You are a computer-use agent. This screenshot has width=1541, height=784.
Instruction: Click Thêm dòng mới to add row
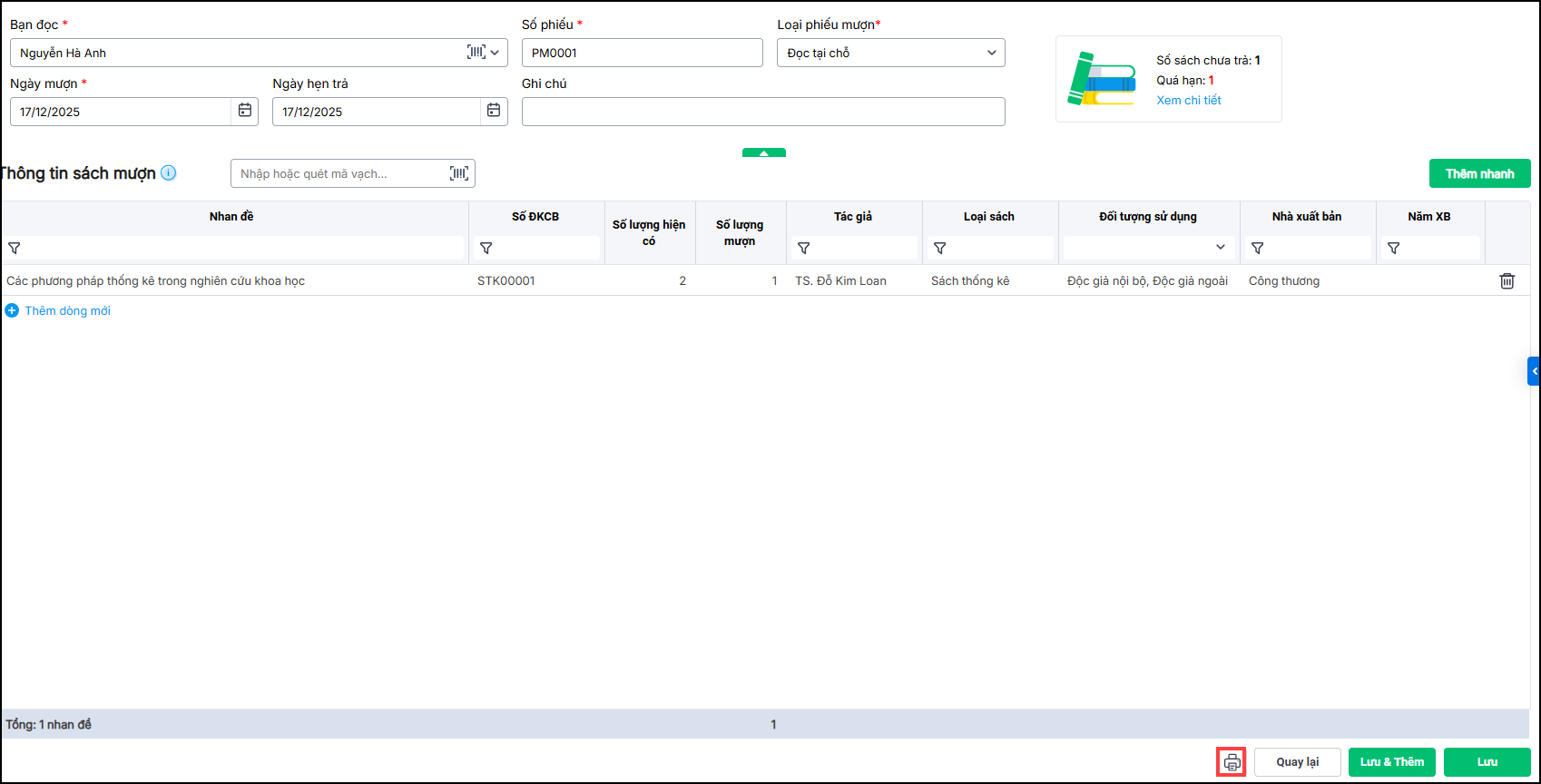(x=67, y=310)
